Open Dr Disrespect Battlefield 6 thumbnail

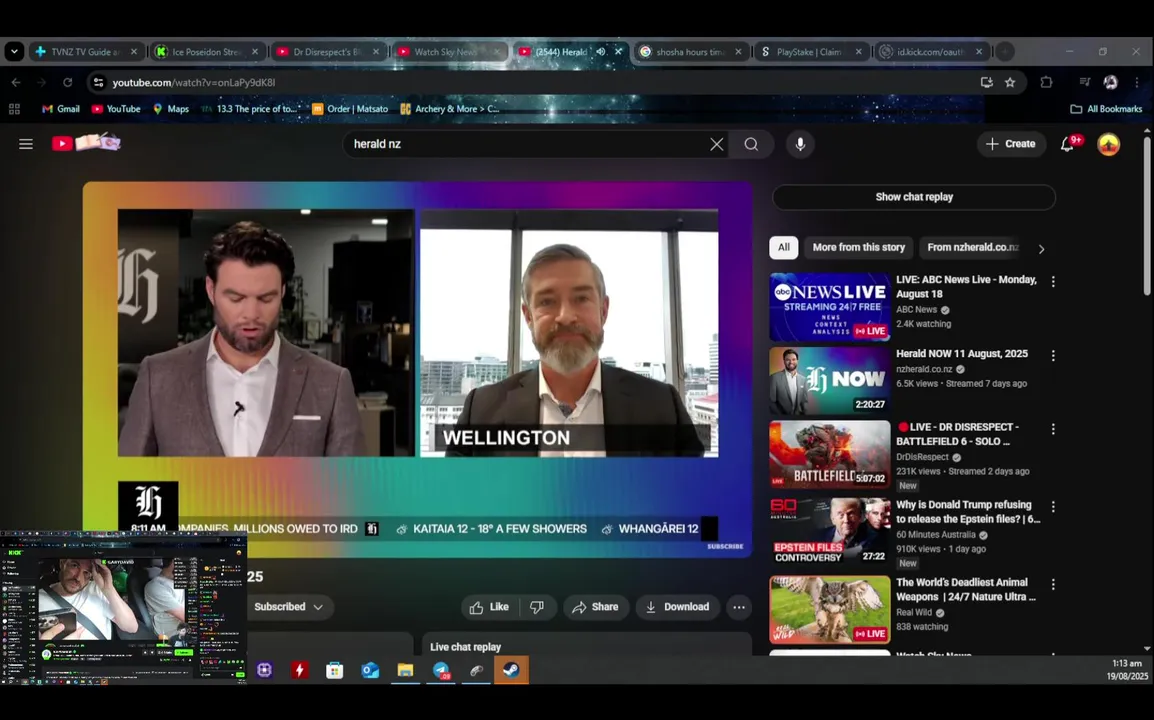[x=829, y=454]
